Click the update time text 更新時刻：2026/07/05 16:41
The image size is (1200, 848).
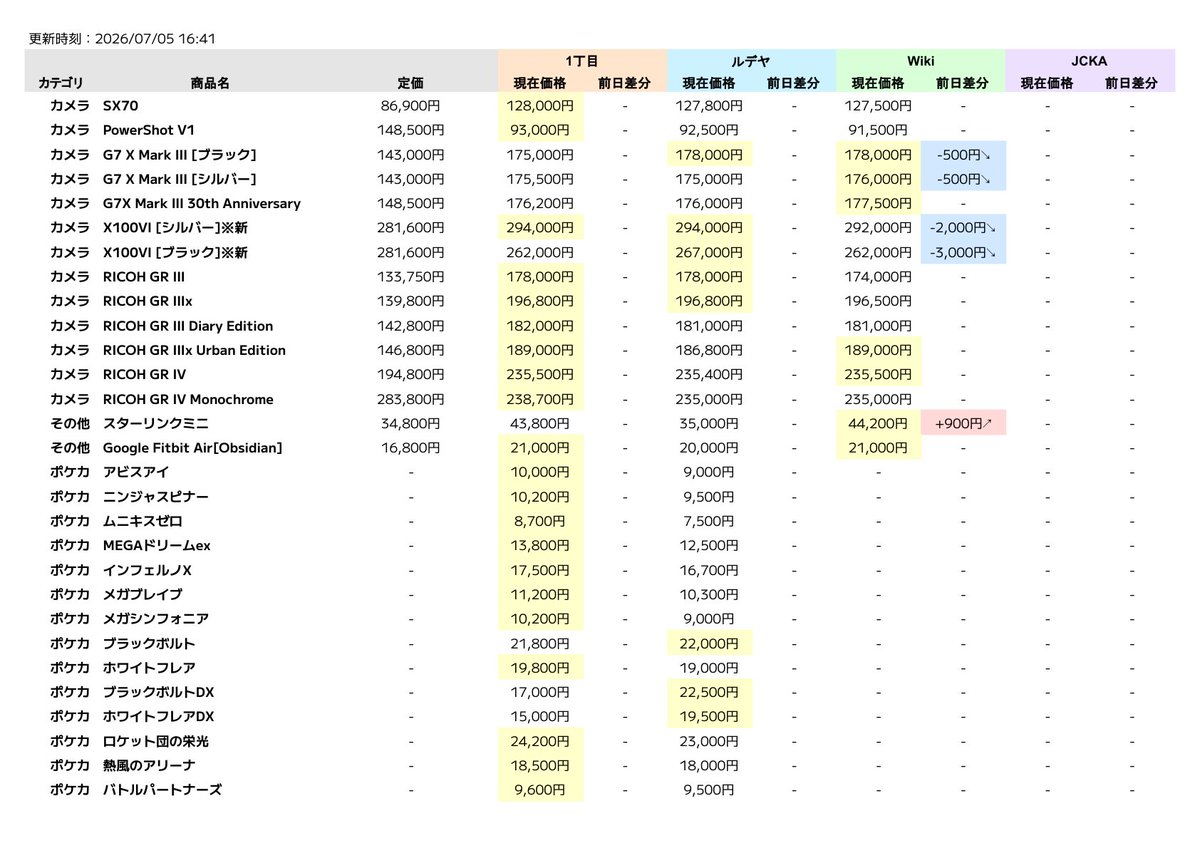(123, 40)
